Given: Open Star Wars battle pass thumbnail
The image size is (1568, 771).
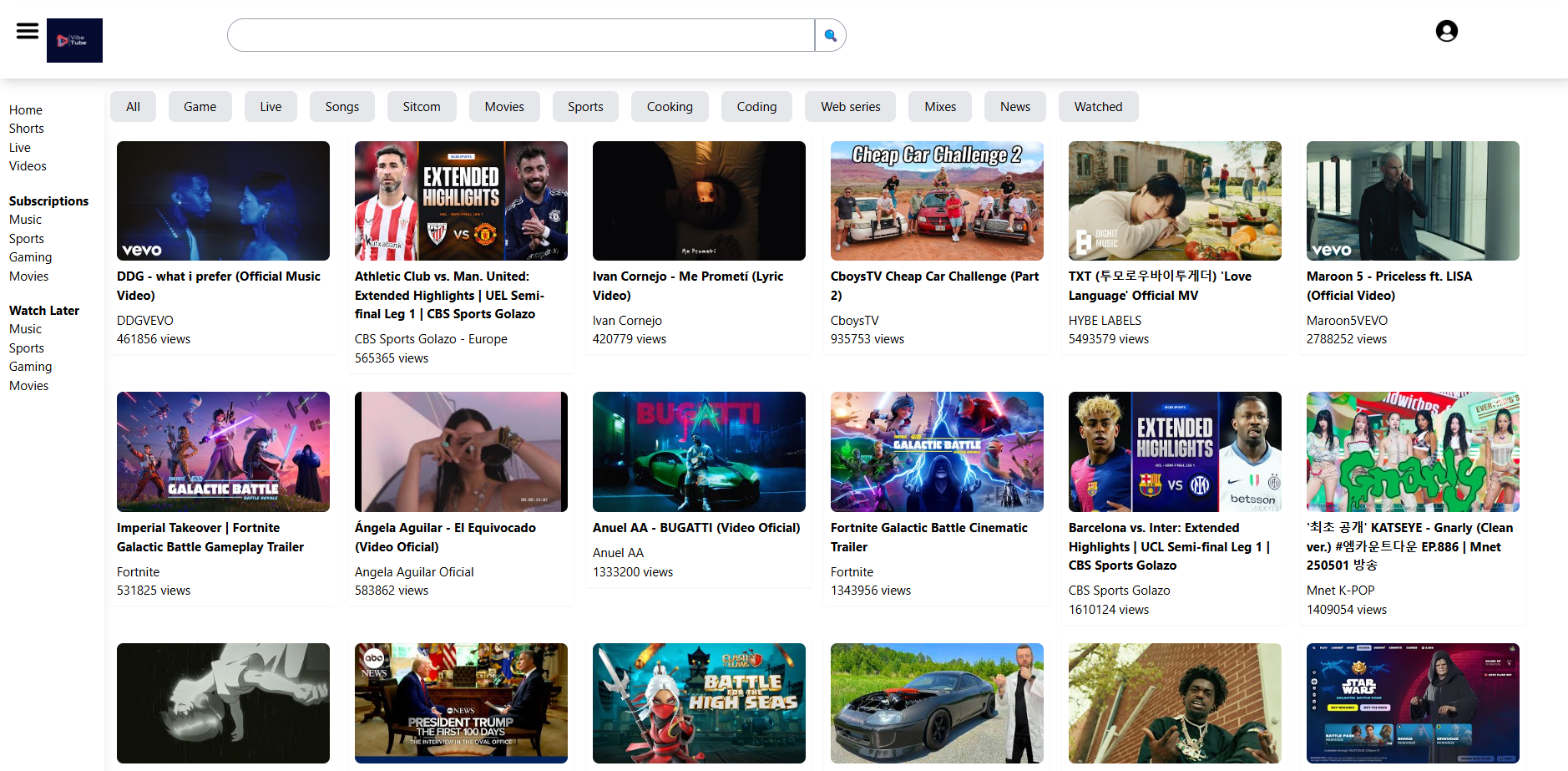Looking at the screenshot, I should click(1413, 703).
